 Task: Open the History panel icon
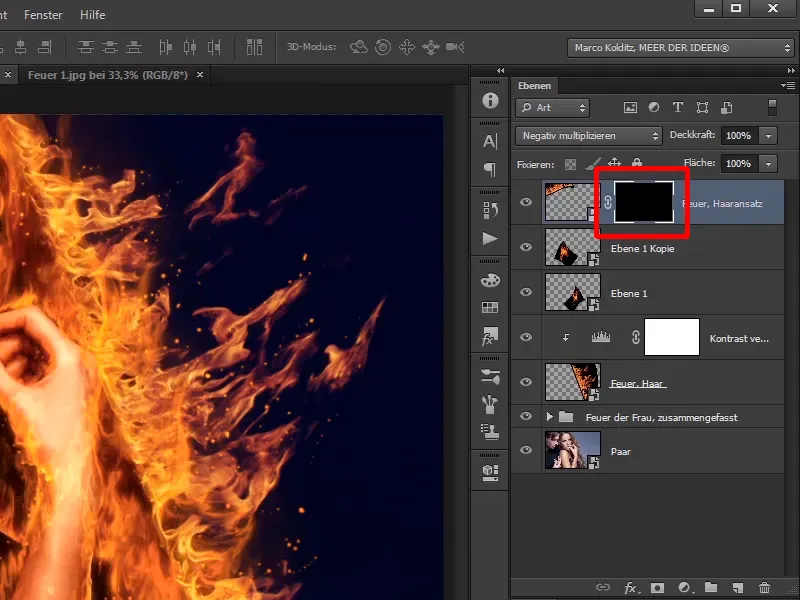pos(490,210)
